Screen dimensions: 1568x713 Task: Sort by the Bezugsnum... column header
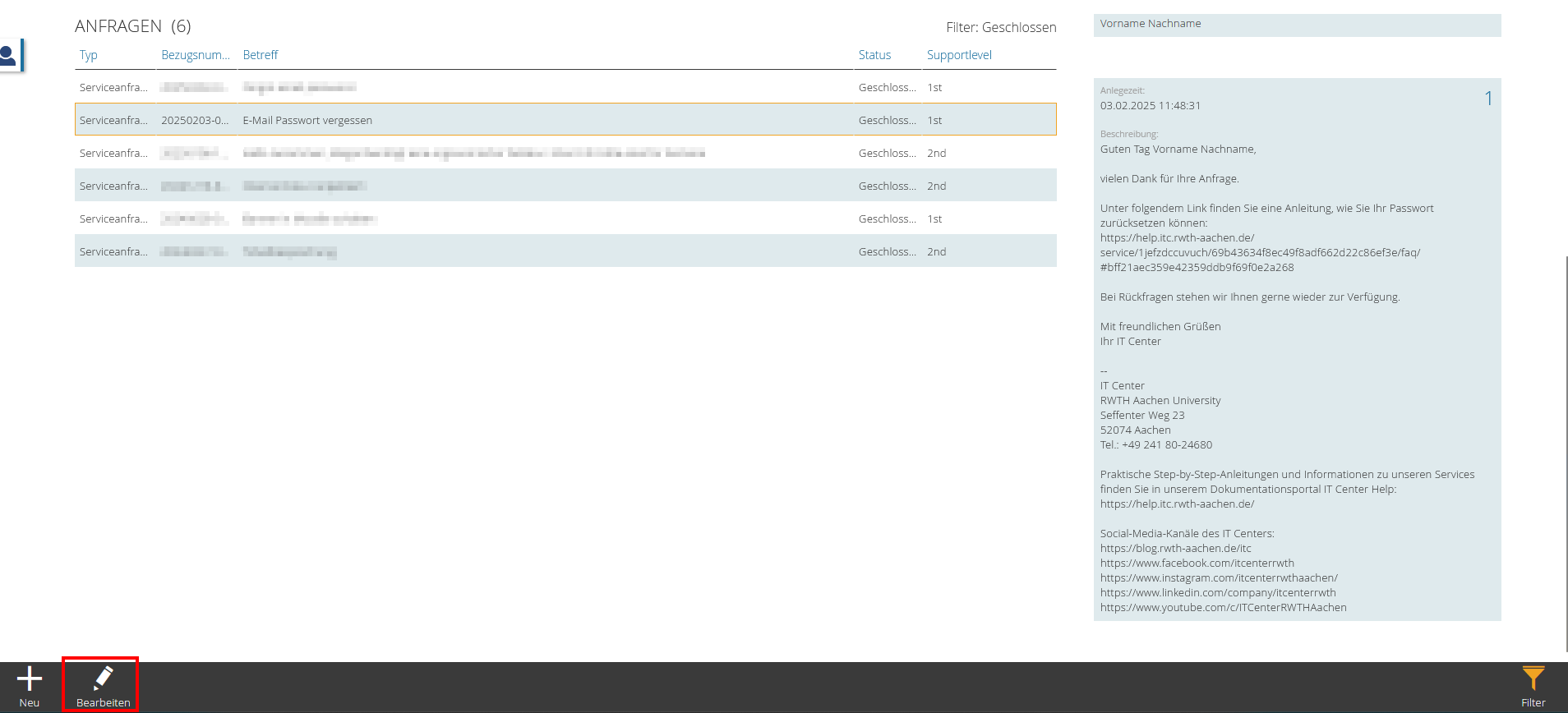click(x=195, y=55)
